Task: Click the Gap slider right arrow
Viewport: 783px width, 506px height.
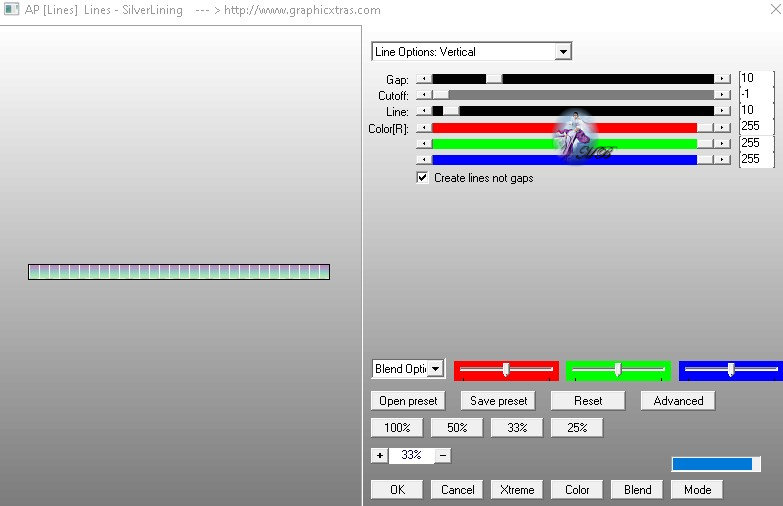Action: point(722,79)
